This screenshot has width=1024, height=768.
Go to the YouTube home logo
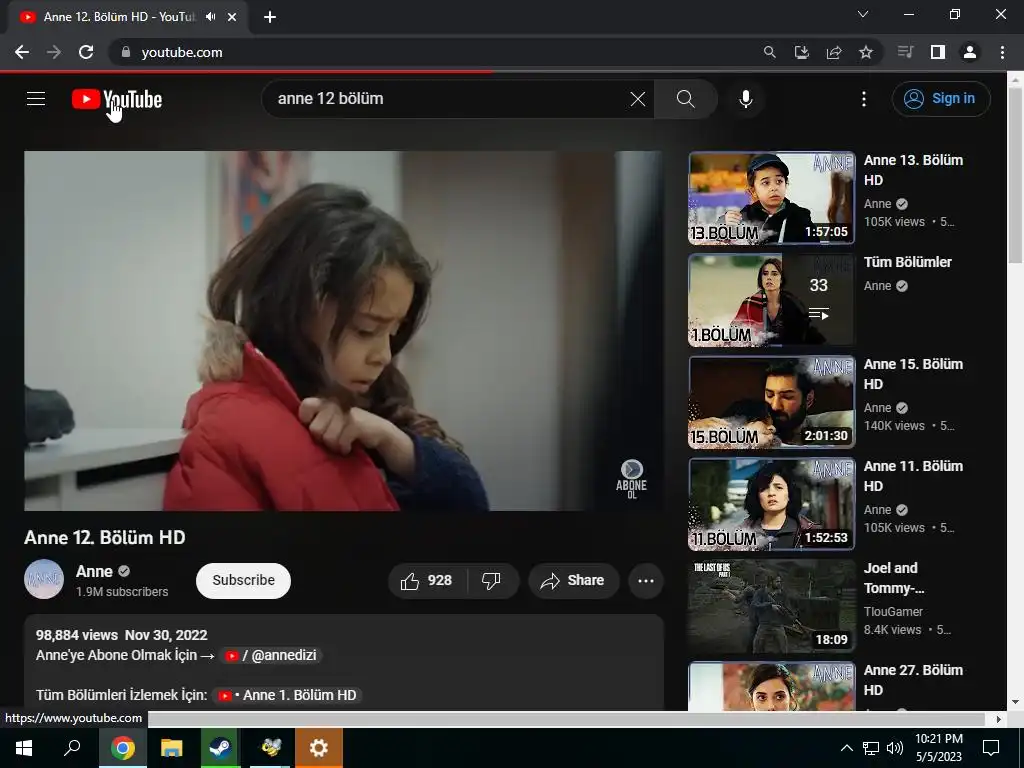point(117,99)
